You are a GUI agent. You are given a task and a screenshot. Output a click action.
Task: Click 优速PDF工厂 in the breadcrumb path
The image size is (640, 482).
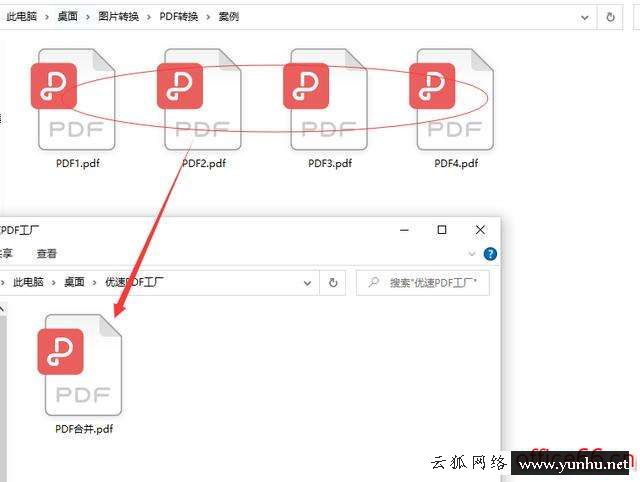[134, 282]
